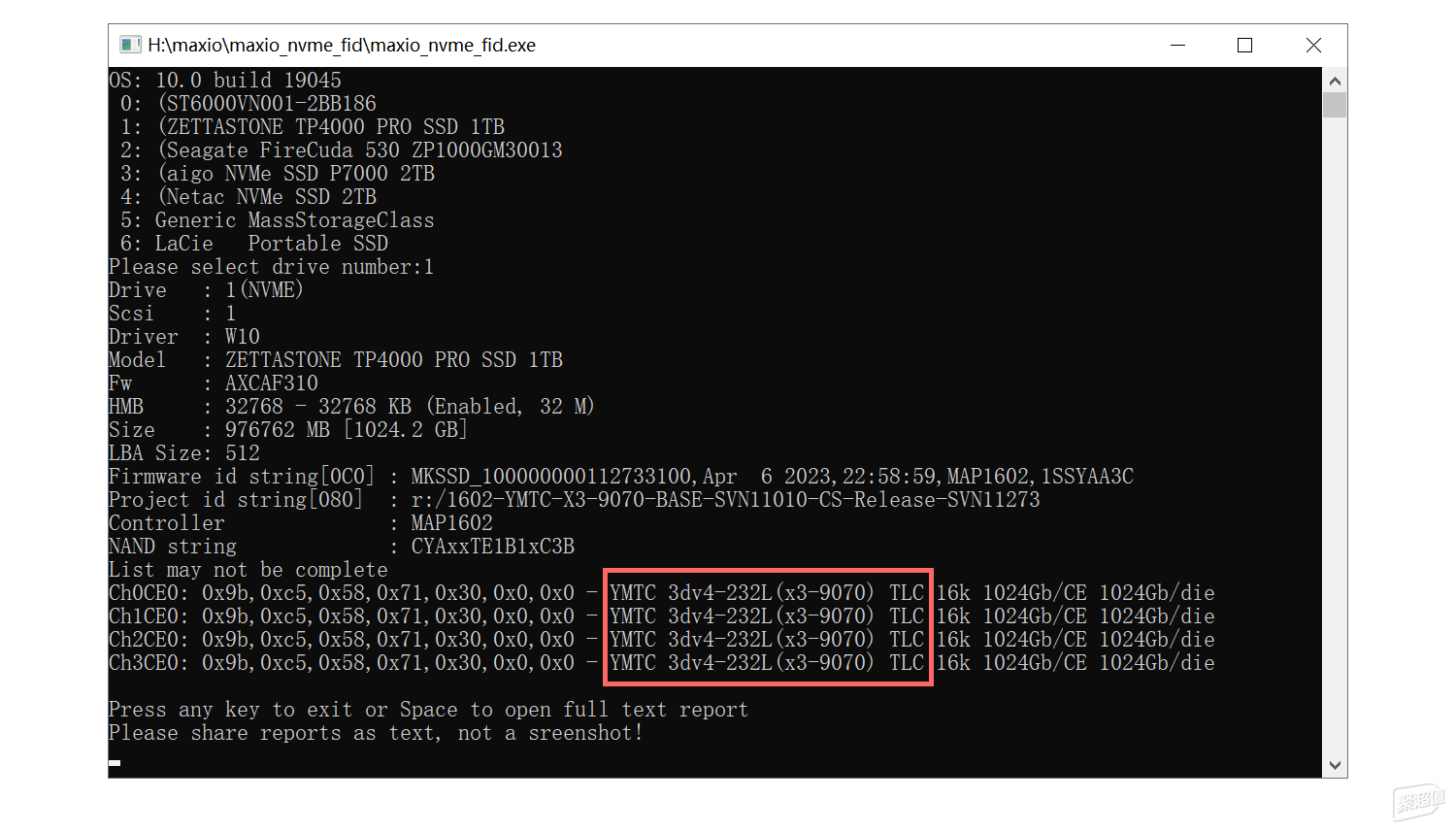Click the 'Drive : 1(NVME)' line
This screenshot has height=832, width=1456.
tap(206, 290)
